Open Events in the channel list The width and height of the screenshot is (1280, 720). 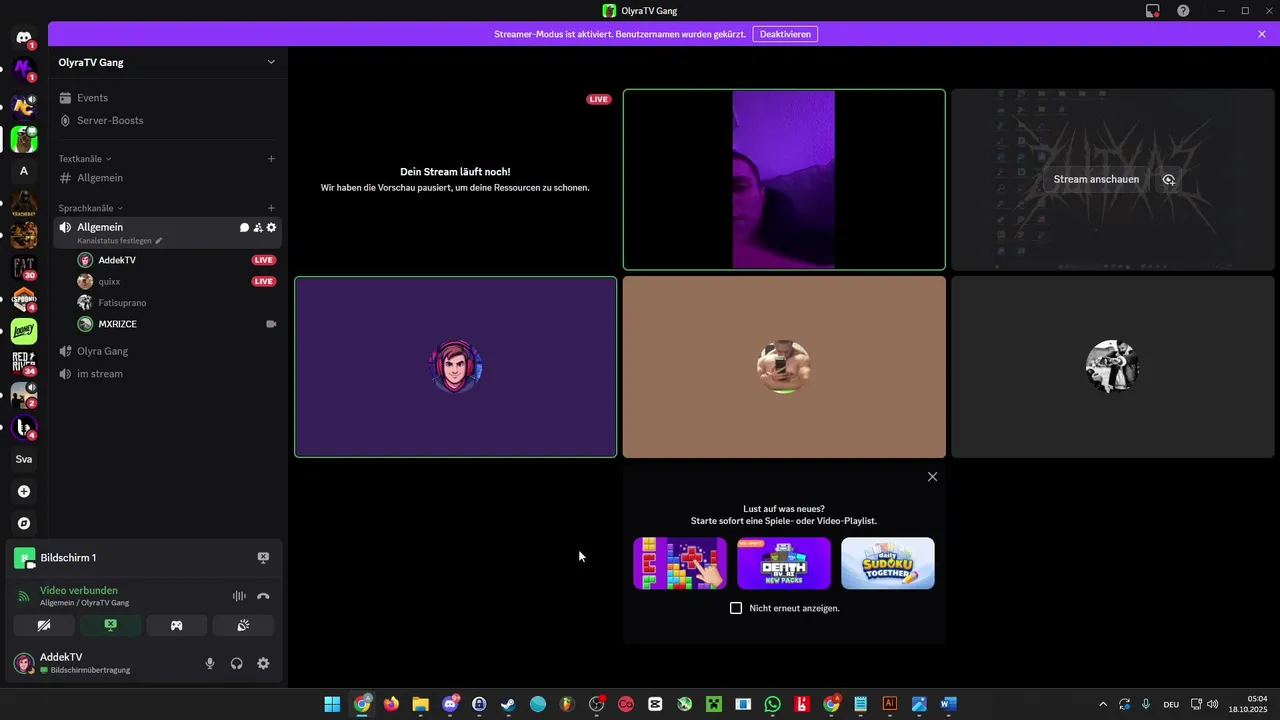[167, 98]
